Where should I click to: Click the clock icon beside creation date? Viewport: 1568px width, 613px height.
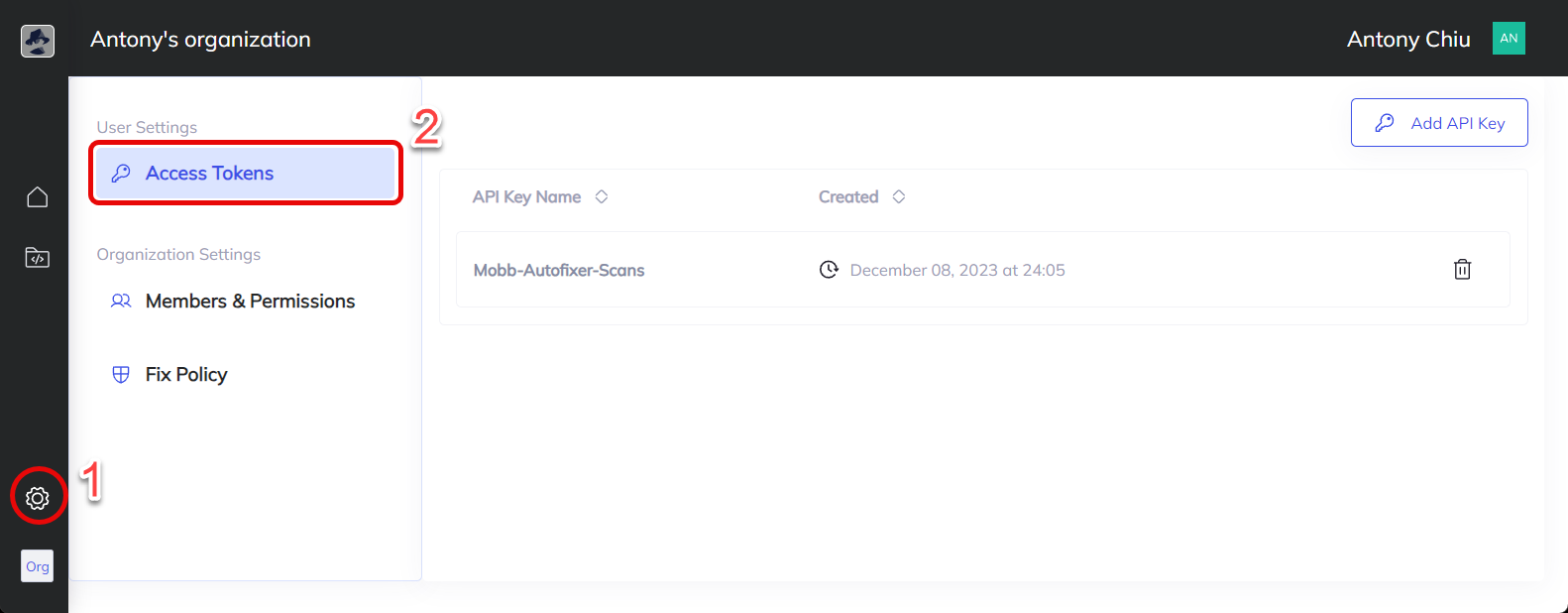click(829, 270)
